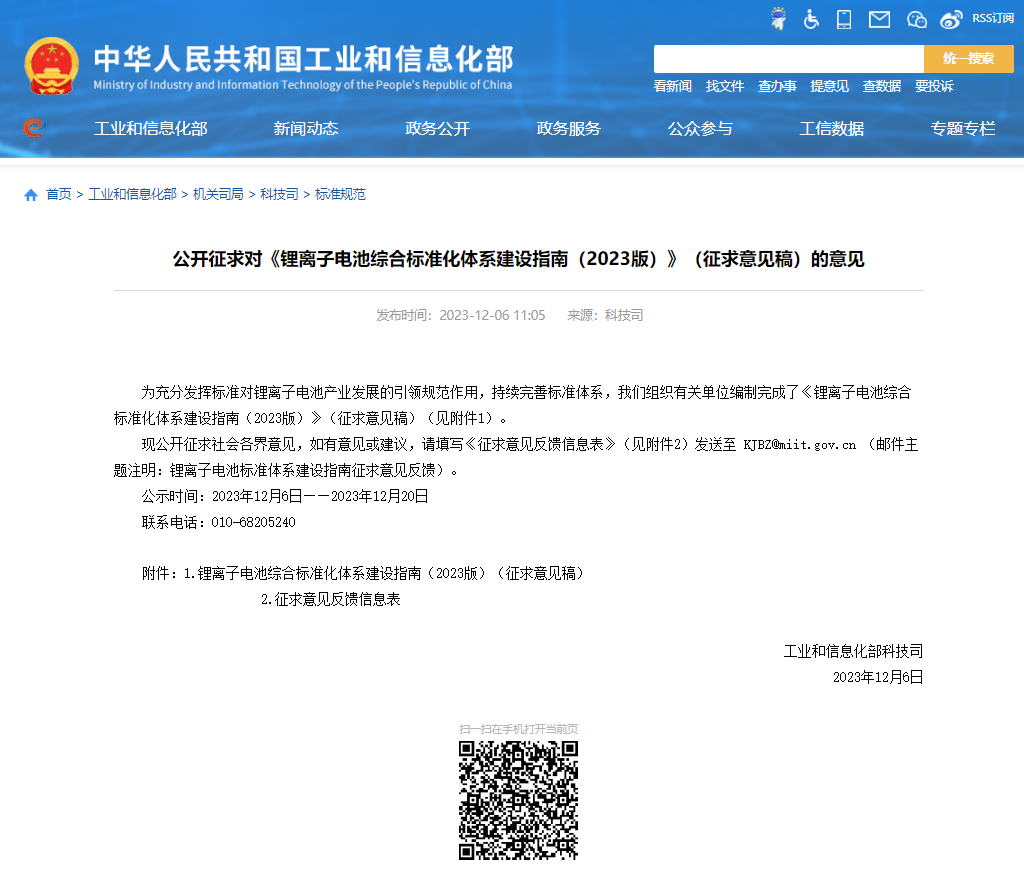Click the 统一搜索 button

click(968, 59)
